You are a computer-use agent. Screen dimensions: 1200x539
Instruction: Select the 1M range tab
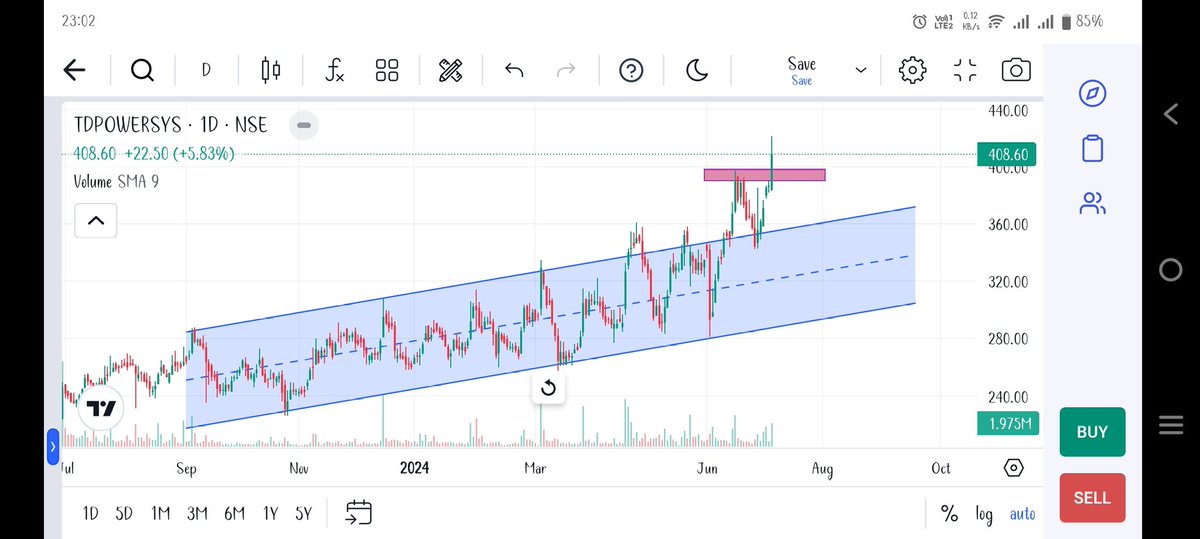pyautogui.click(x=160, y=513)
